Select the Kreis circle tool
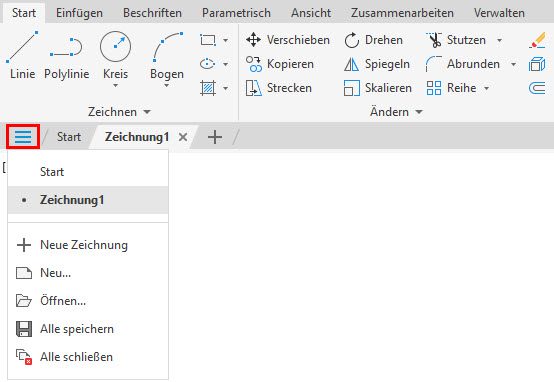 pos(115,55)
